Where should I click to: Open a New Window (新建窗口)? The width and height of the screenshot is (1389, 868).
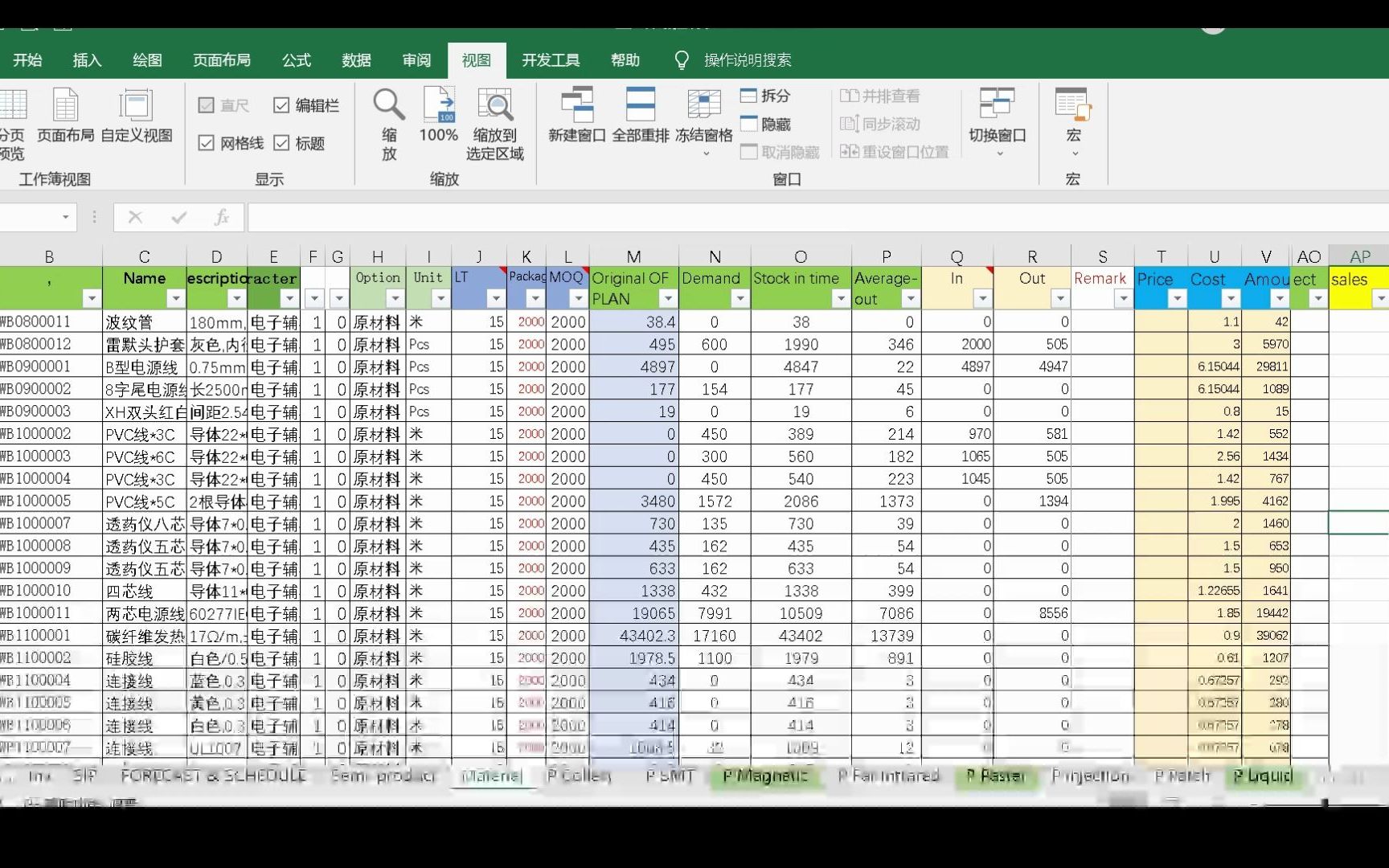pos(576,115)
